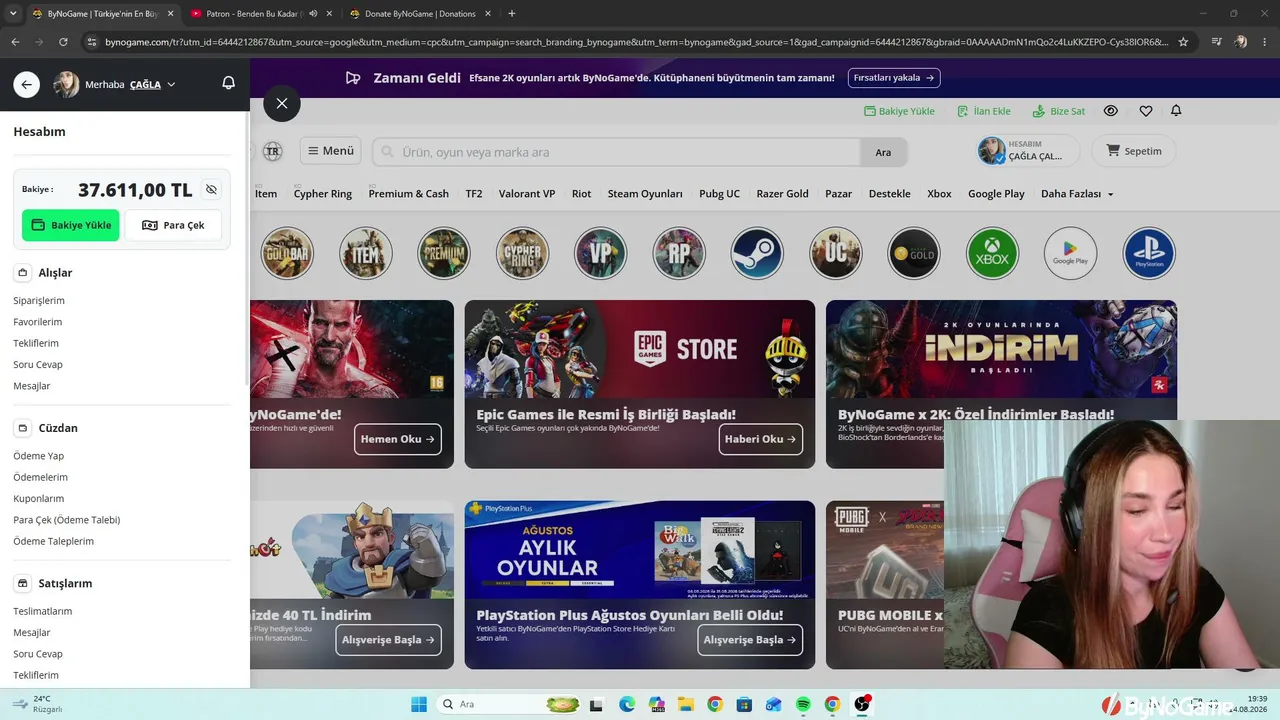Open favorites heart icon in top bar
Viewport: 1280px width, 720px height.
point(1146,111)
